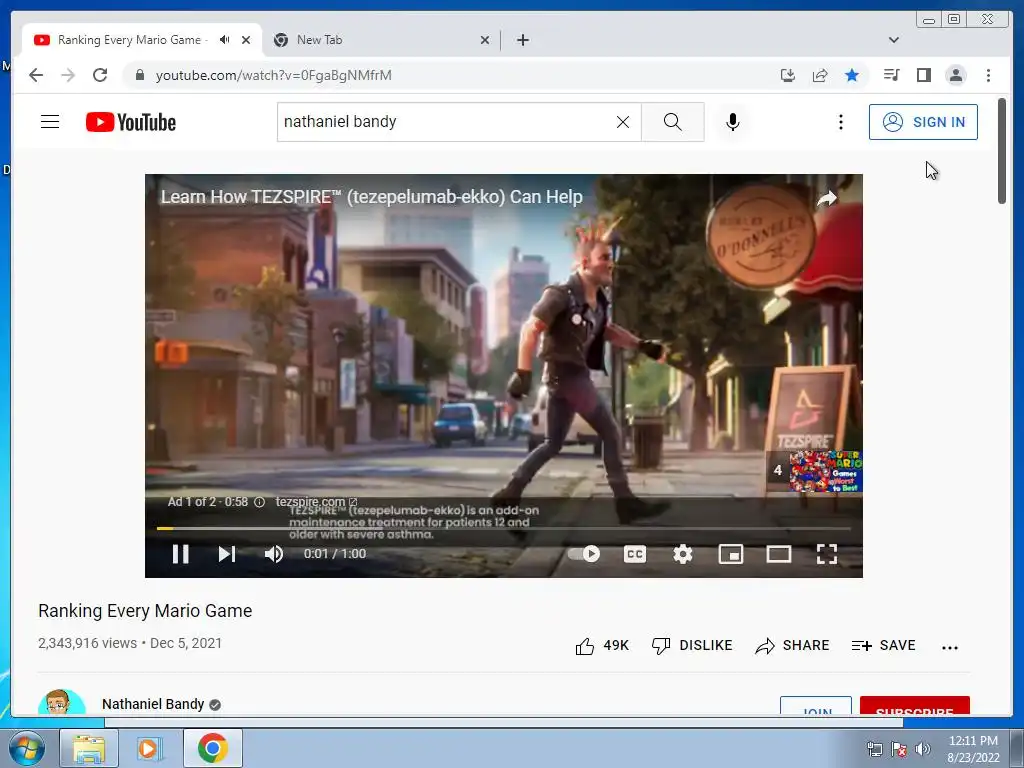Click the ad share arrow icon
The width and height of the screenshot is (1024, 768).
pyautogui.click(x=827, y=198)
